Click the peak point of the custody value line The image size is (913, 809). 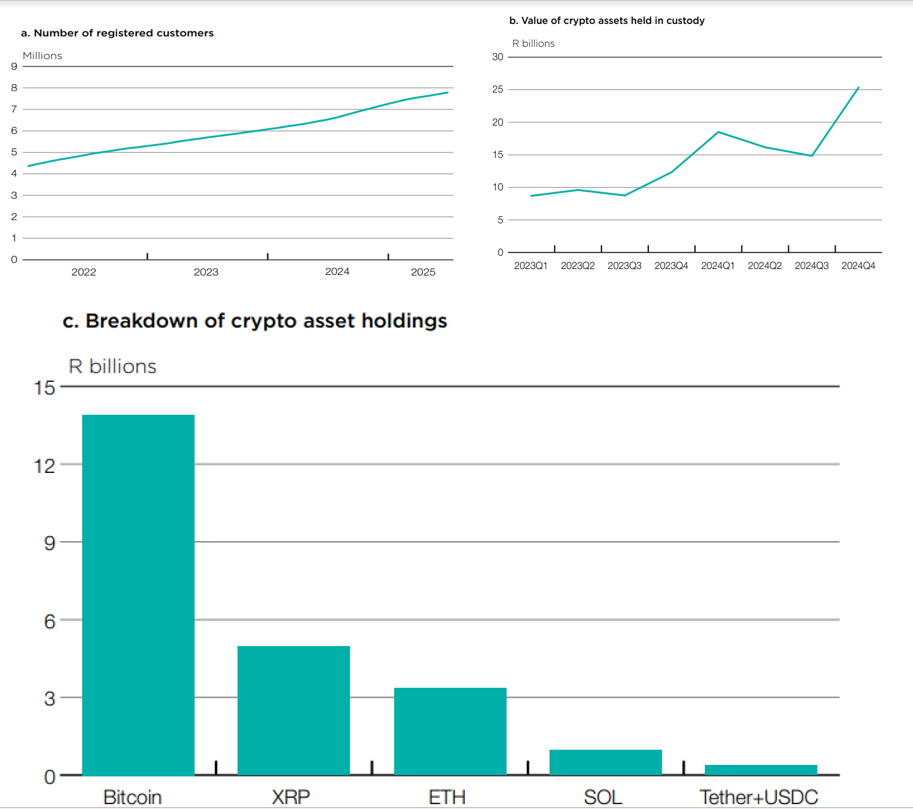tap(858, 88)
